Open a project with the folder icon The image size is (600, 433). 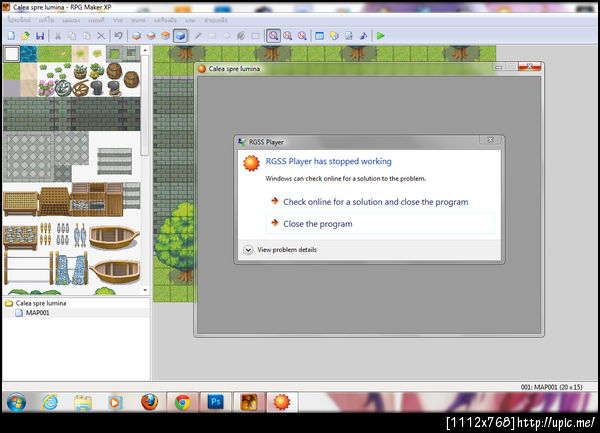[x=26, y=36]
